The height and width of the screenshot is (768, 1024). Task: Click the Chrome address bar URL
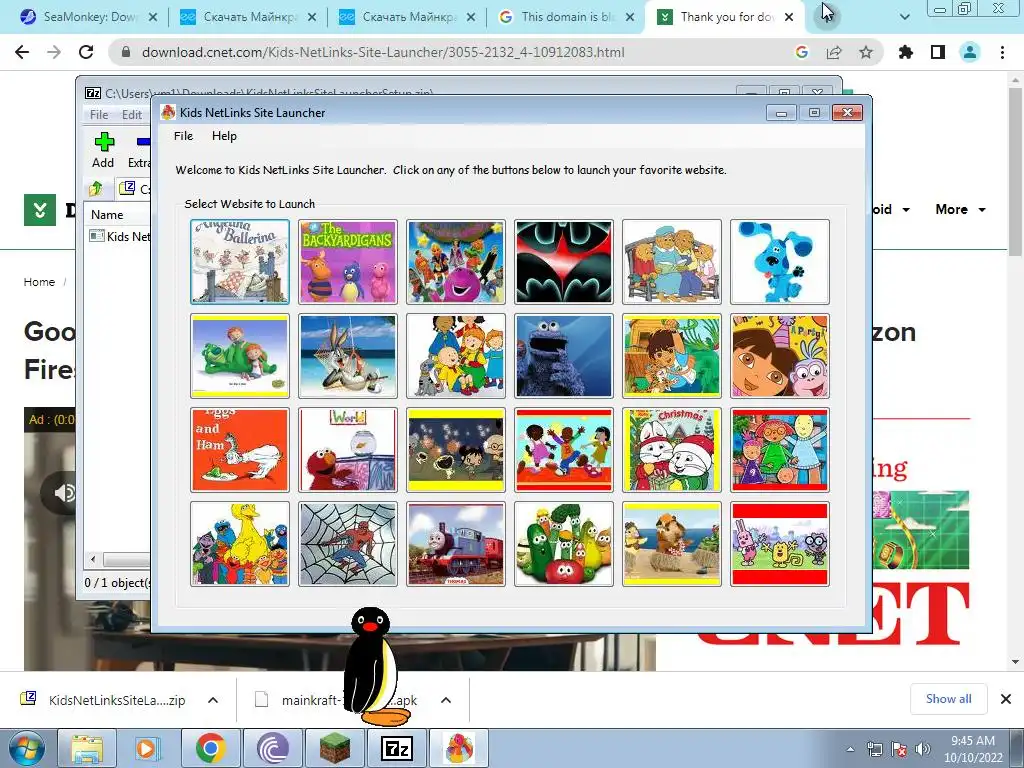(x=383, y=52)
